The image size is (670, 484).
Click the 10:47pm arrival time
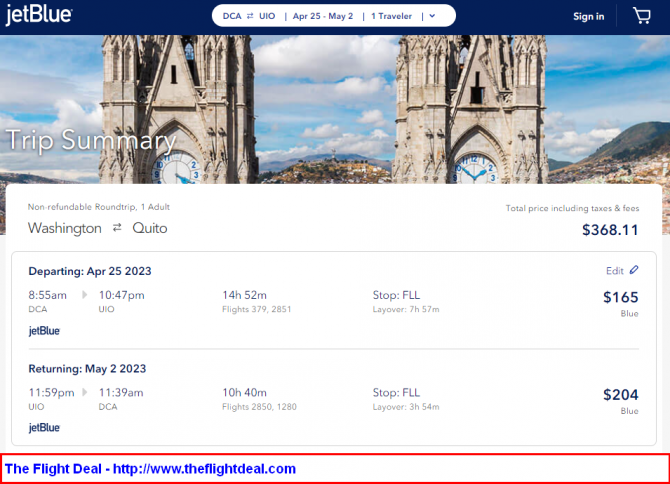point(122,295)
